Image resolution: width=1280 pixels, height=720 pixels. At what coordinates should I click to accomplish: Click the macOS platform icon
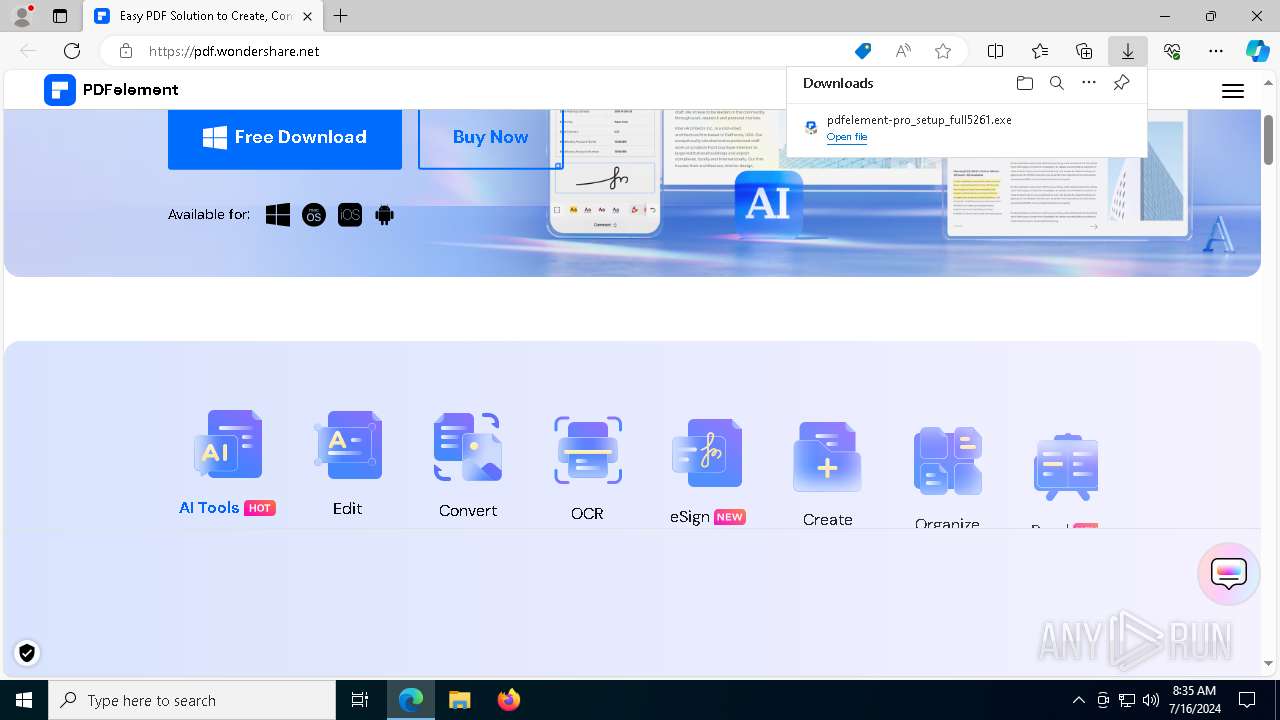tap(314, 215)
